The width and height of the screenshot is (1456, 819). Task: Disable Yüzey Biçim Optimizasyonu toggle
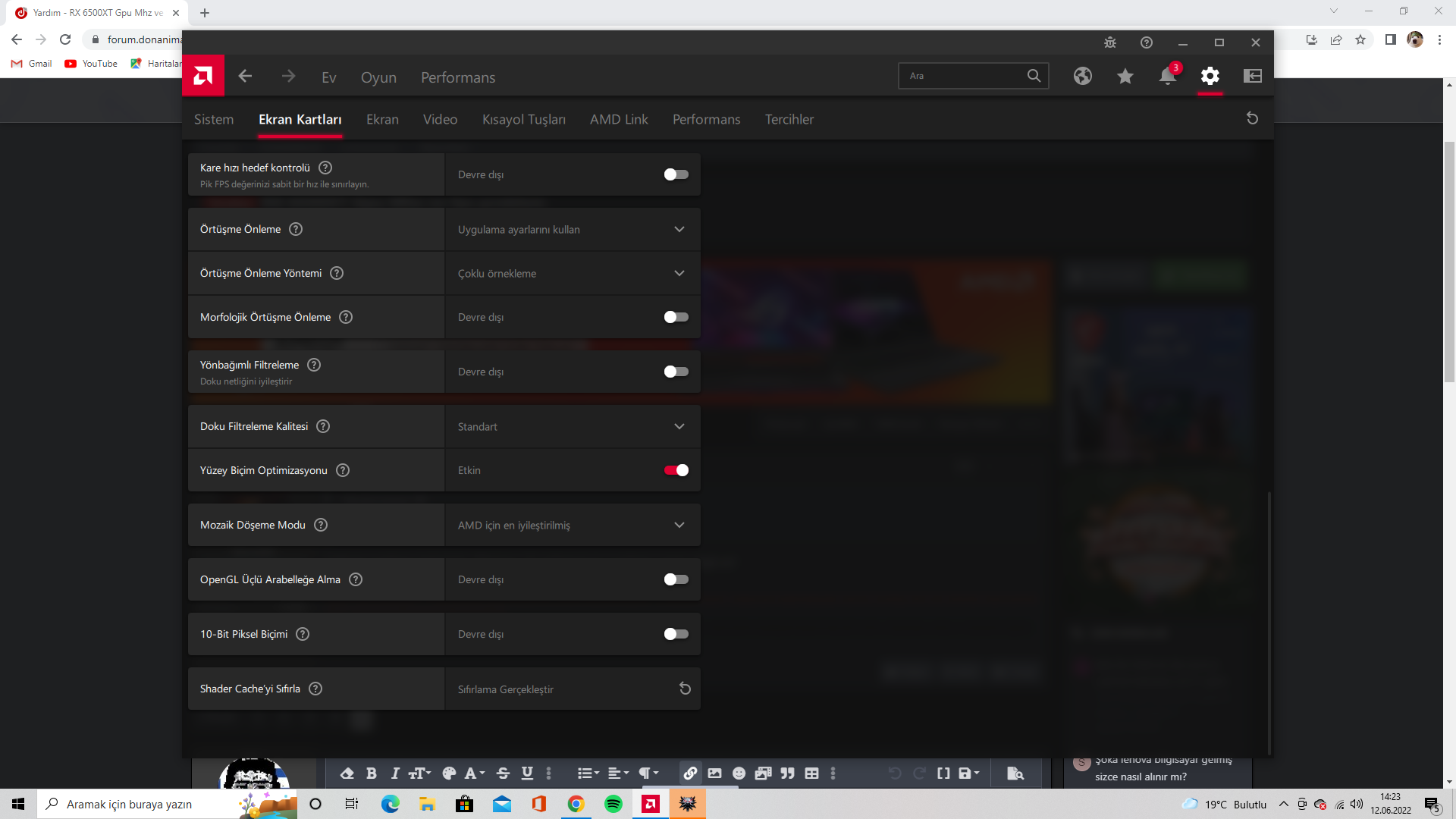676,470
